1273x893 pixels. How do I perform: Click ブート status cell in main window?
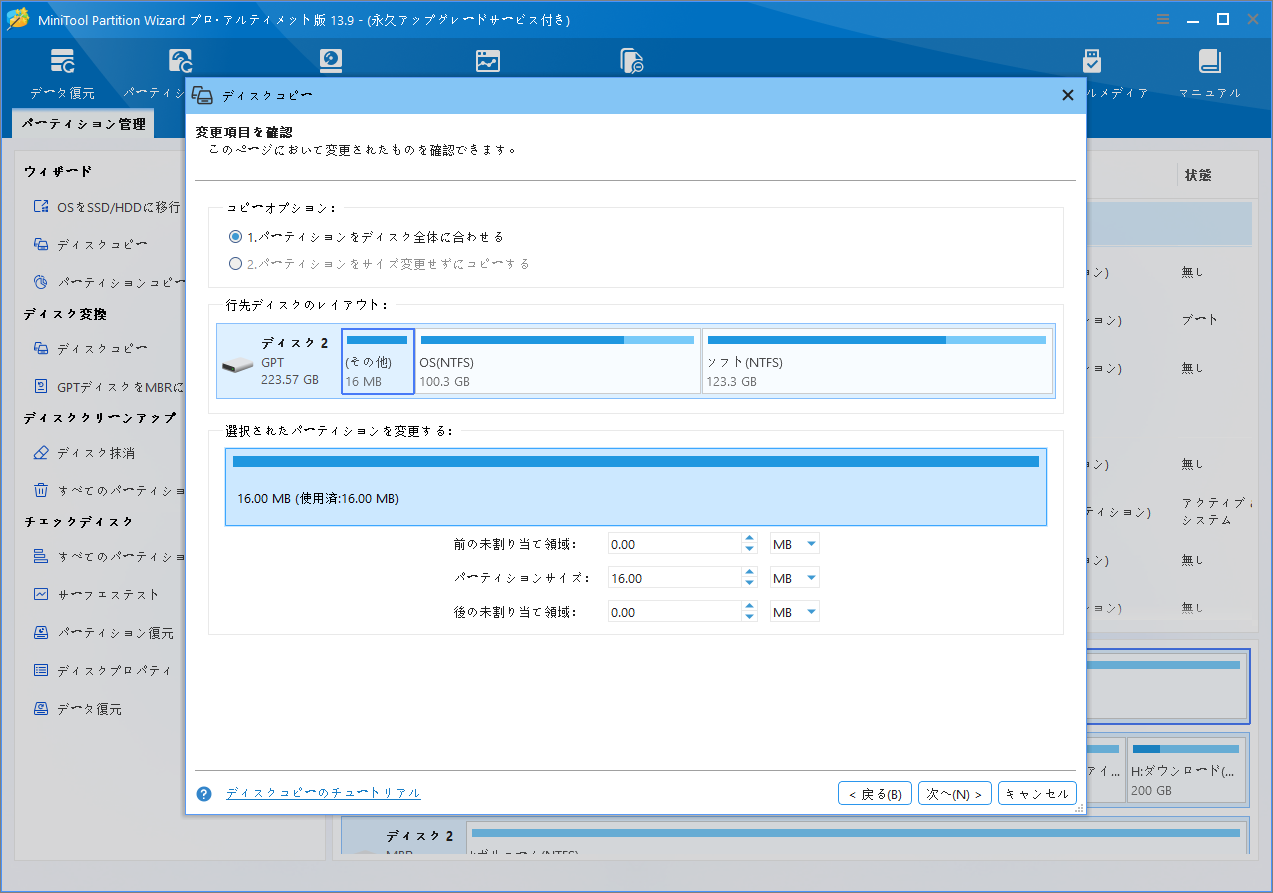tap(1199, 320)
